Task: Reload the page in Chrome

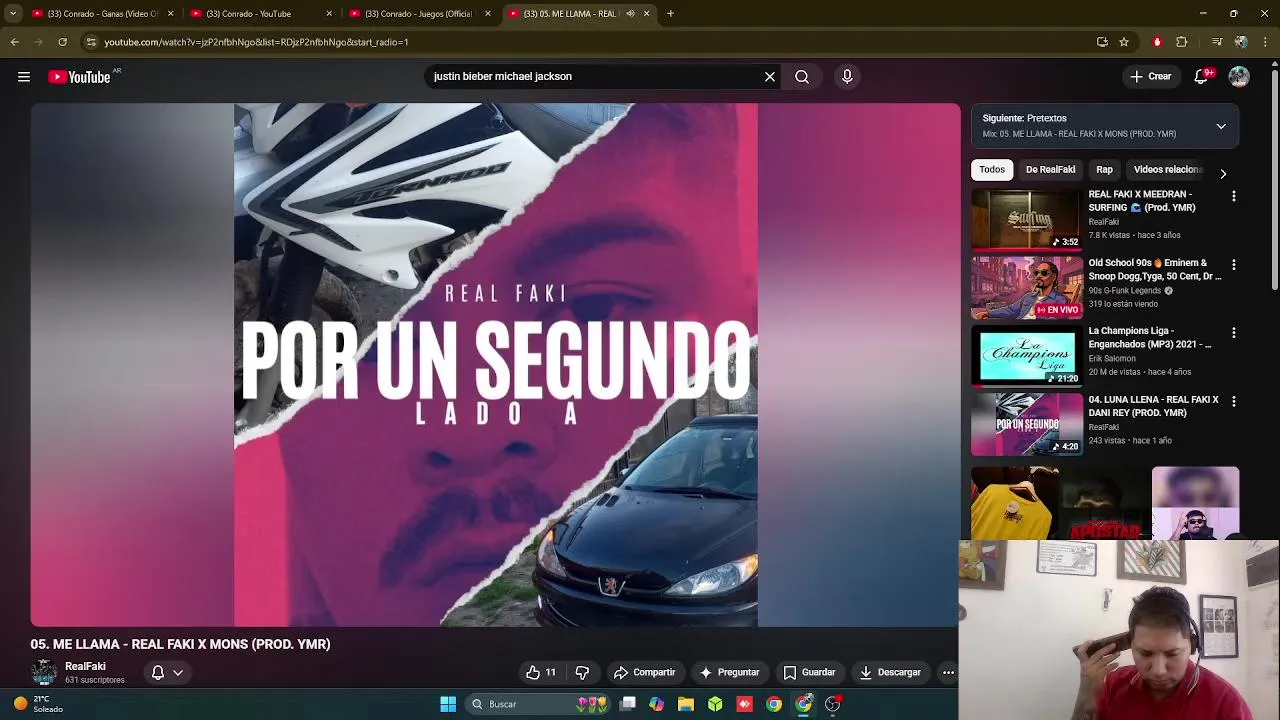Action: [x=62, y=42]
